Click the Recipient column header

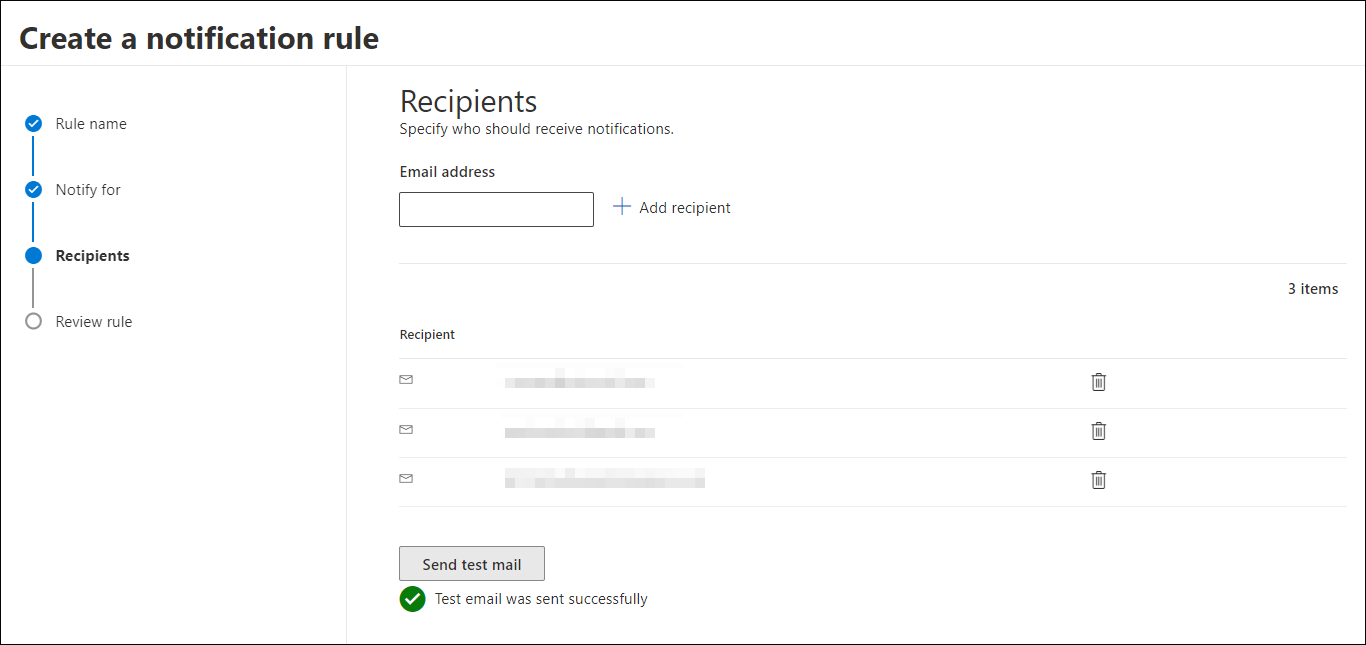tap(427, 335)
